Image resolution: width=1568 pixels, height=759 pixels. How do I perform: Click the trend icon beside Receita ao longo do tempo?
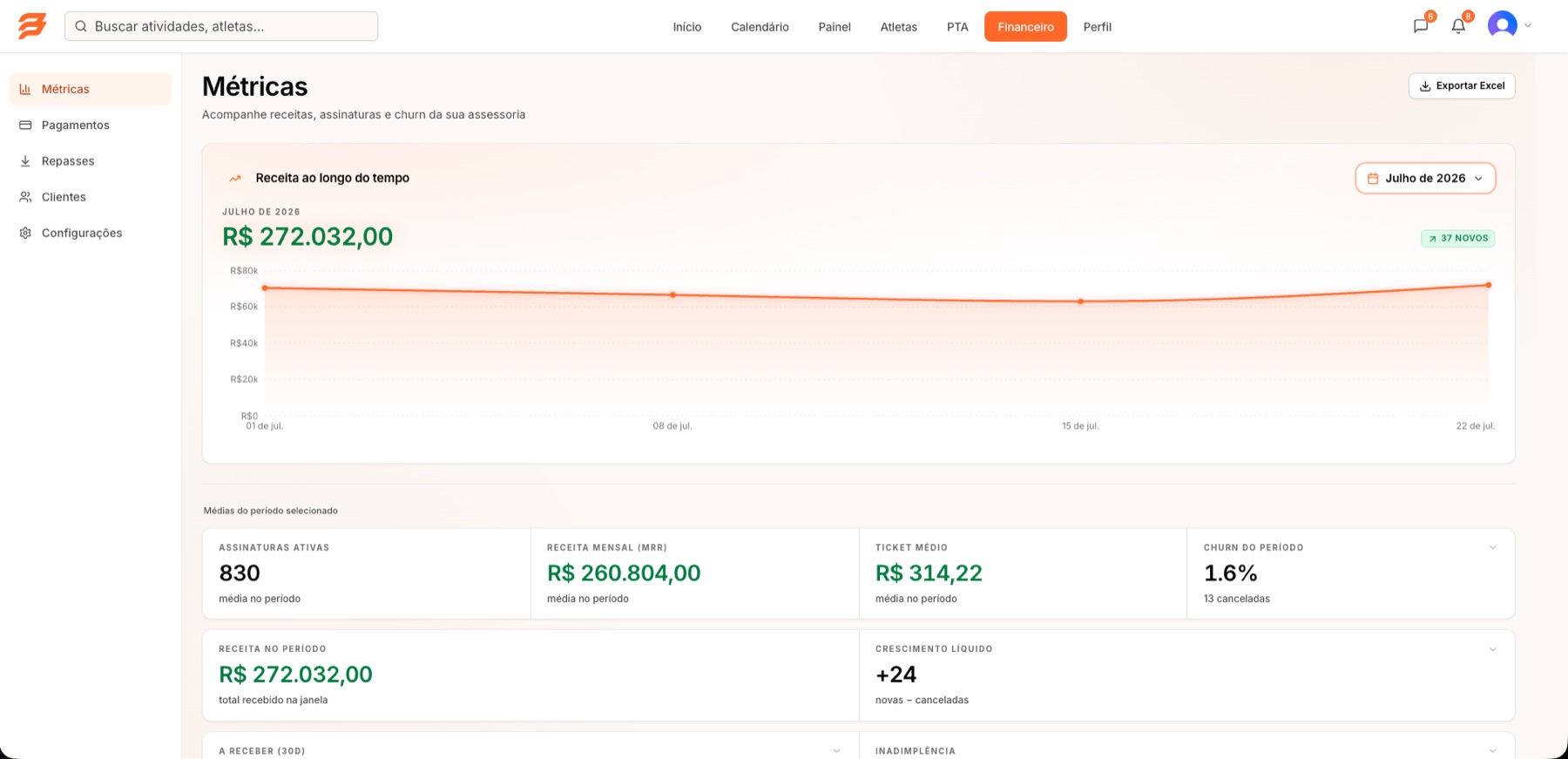(235, 178)
